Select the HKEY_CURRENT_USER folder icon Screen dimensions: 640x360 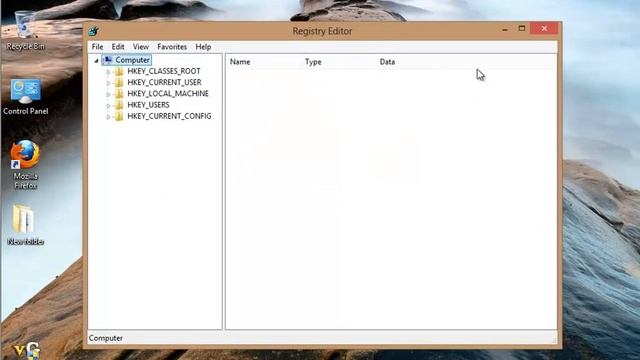(119, 82)
